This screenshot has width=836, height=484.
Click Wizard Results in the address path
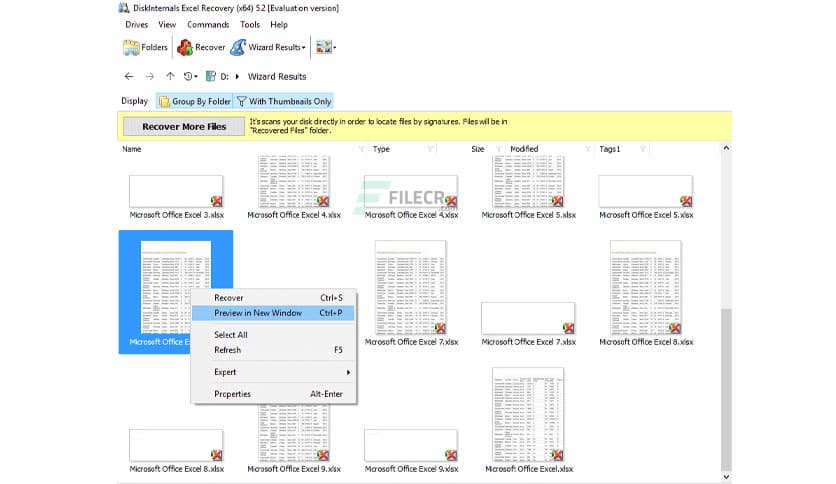click(277, 76)
